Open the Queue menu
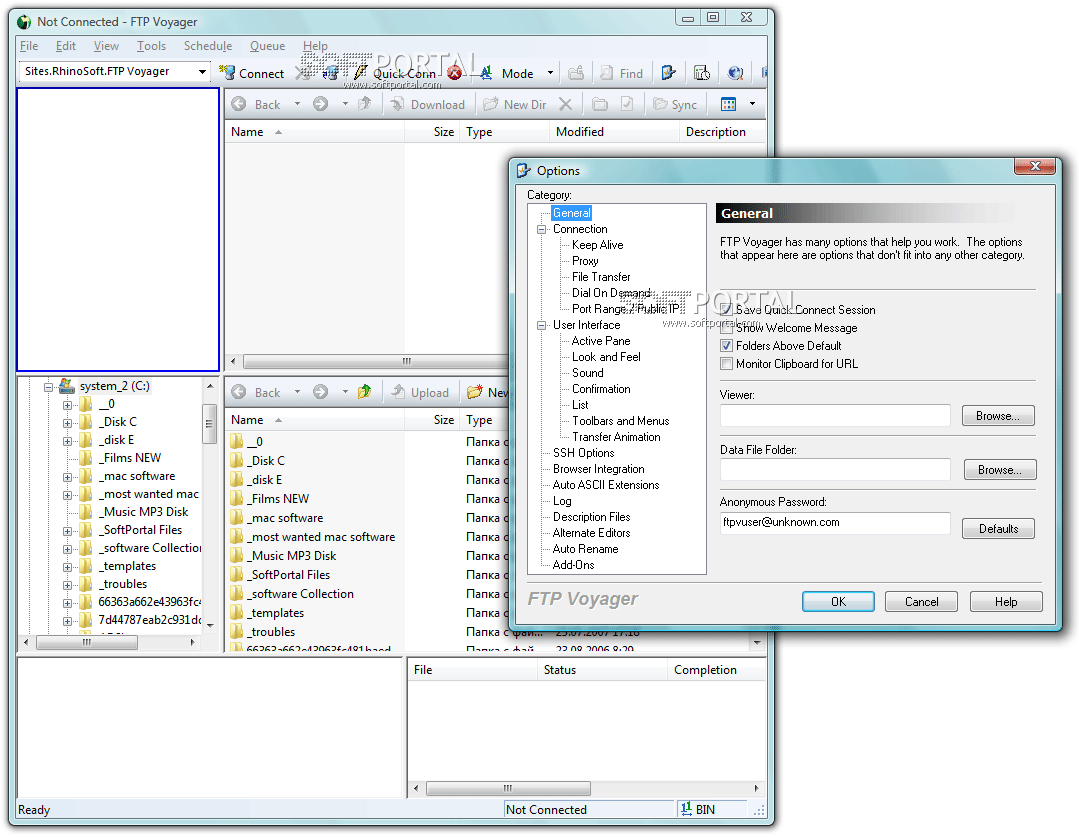1079x837 pixels. 267,46
